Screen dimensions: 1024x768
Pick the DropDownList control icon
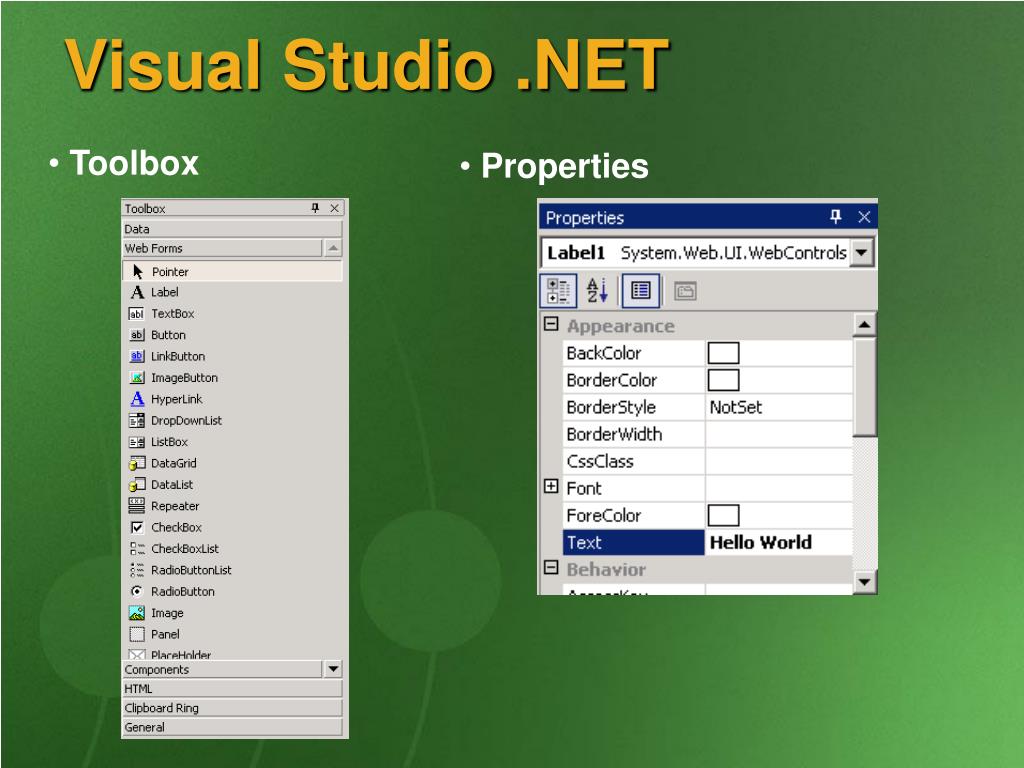[x=136, y=421]
